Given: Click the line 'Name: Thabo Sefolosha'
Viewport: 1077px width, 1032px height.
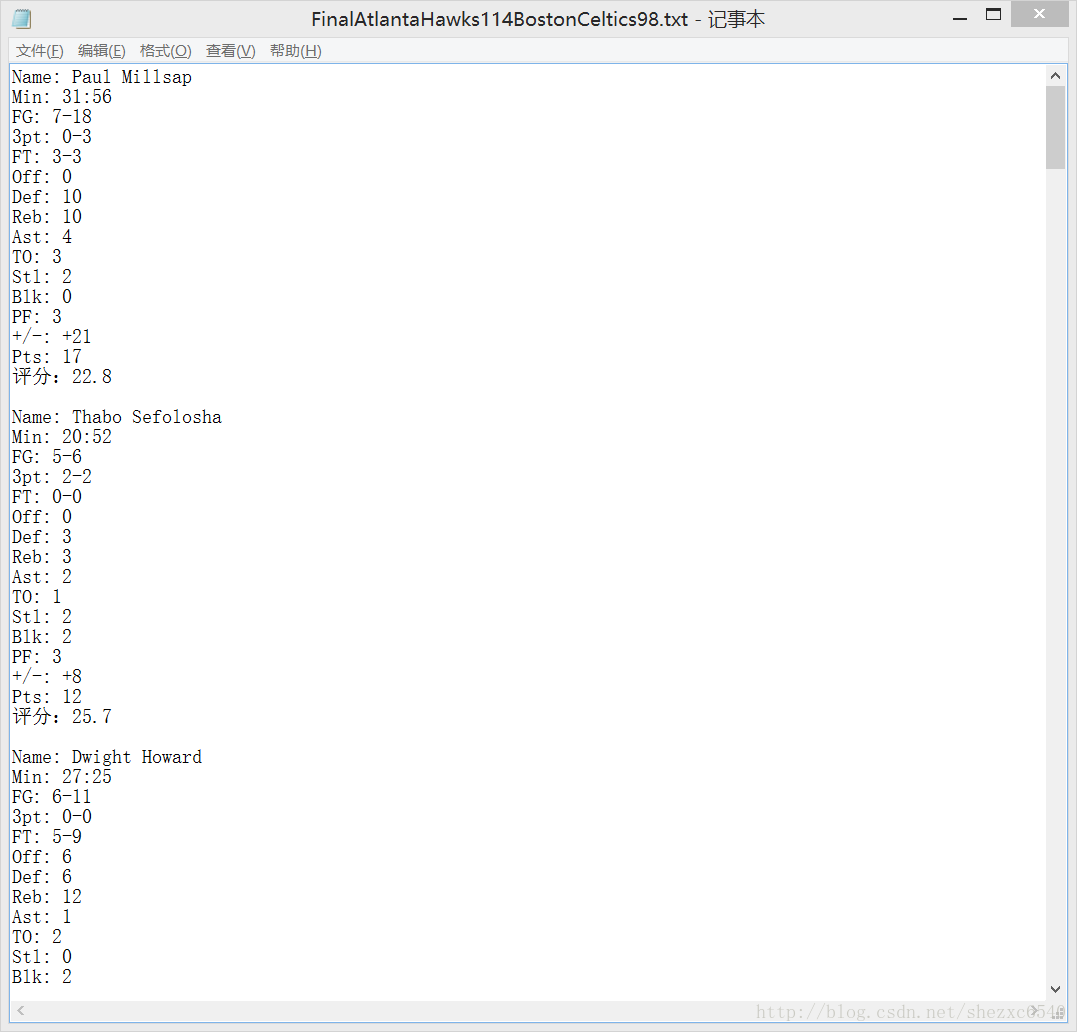Looking at the screenshot, I should [117, 417].
